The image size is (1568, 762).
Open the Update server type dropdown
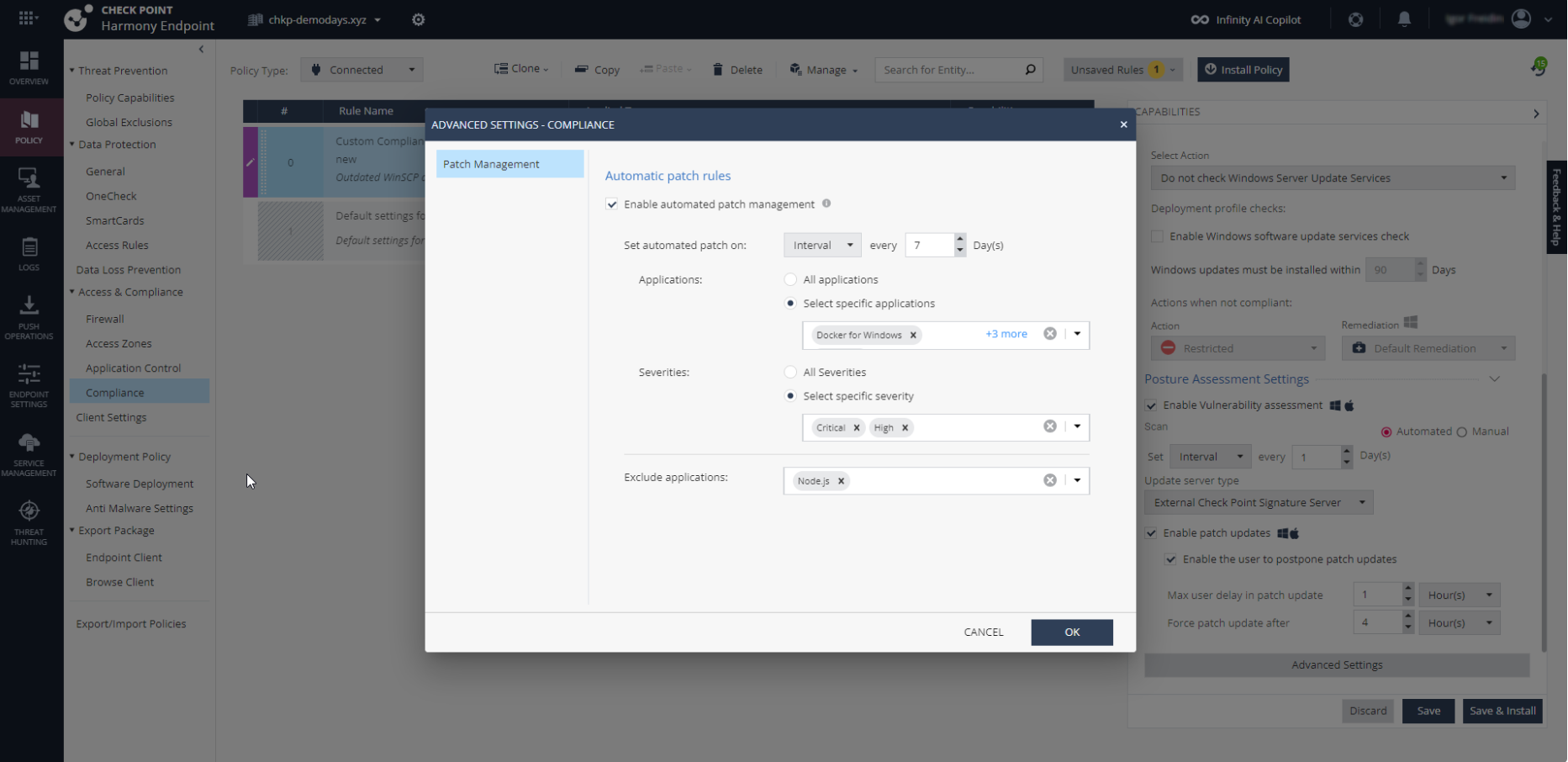[x=1259, y=503]
